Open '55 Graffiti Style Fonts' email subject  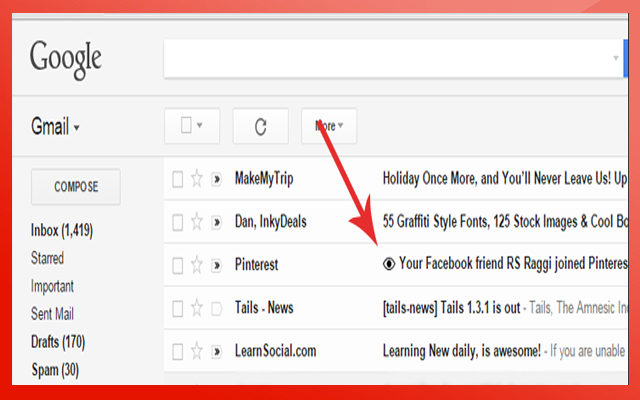(505, 222)
